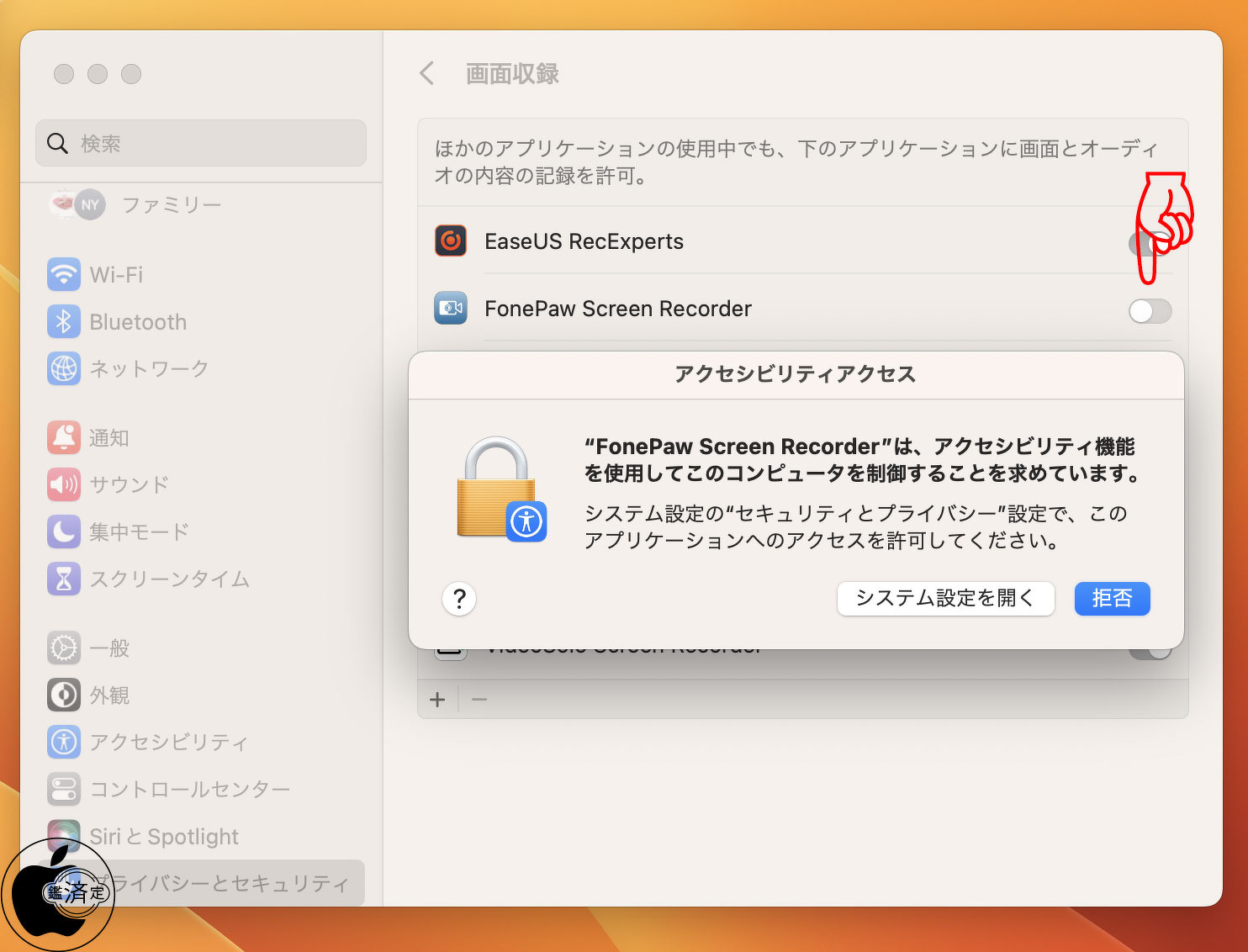Viewport: 1248px width, 952px height.
Task: Open Control Center settings in sidebar
Action: 189,789
